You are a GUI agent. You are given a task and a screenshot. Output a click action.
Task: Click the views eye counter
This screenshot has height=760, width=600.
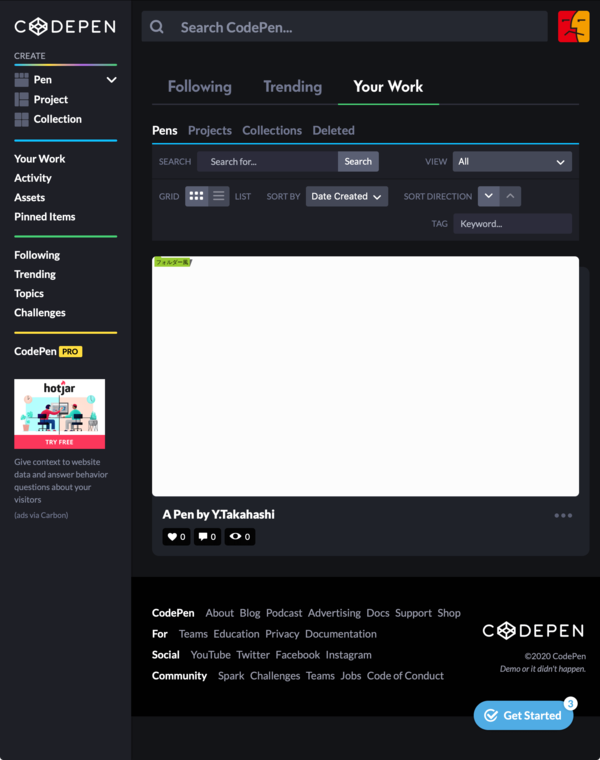tap(240, 537)
